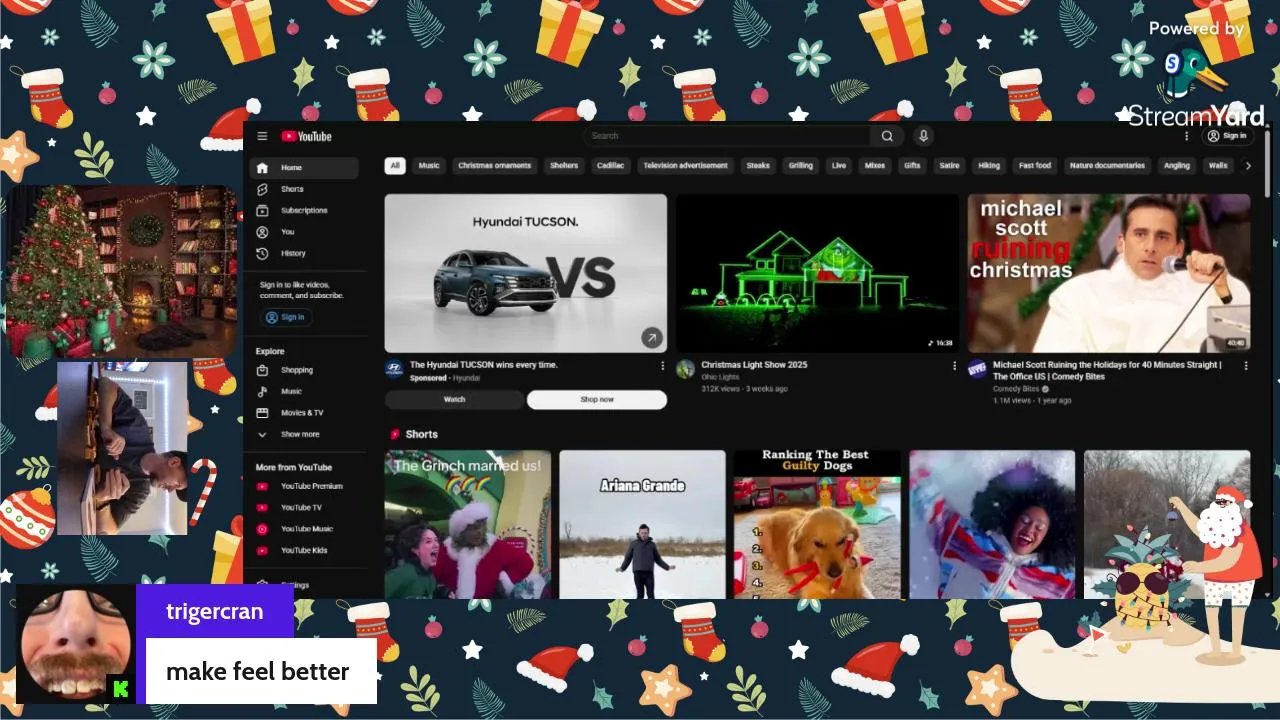Click the search magnifier button
1280x720 pixels.
[x=887, y=136]
